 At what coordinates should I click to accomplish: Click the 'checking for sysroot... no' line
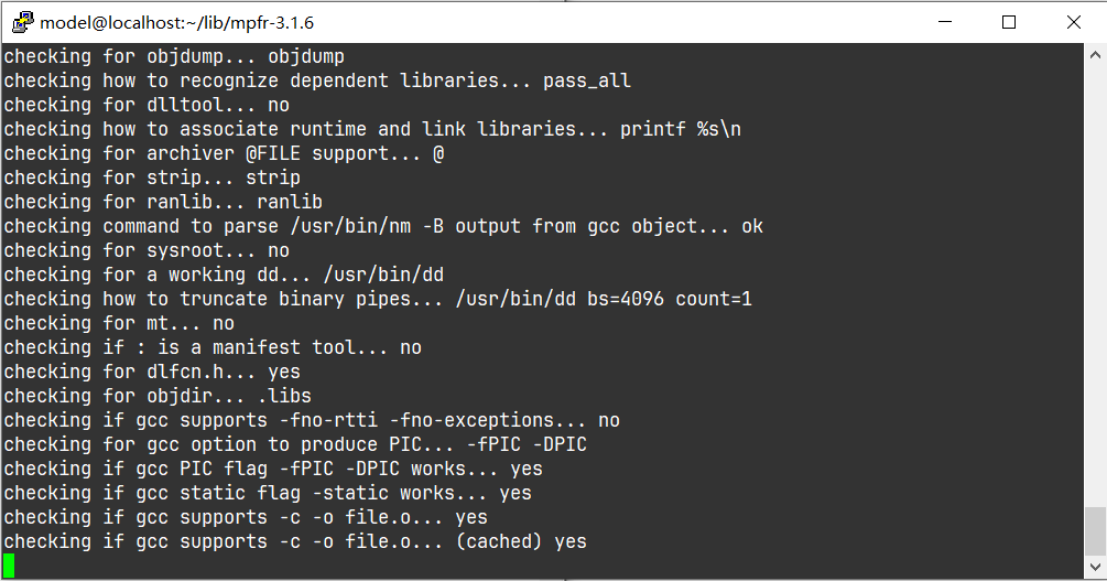147,250
